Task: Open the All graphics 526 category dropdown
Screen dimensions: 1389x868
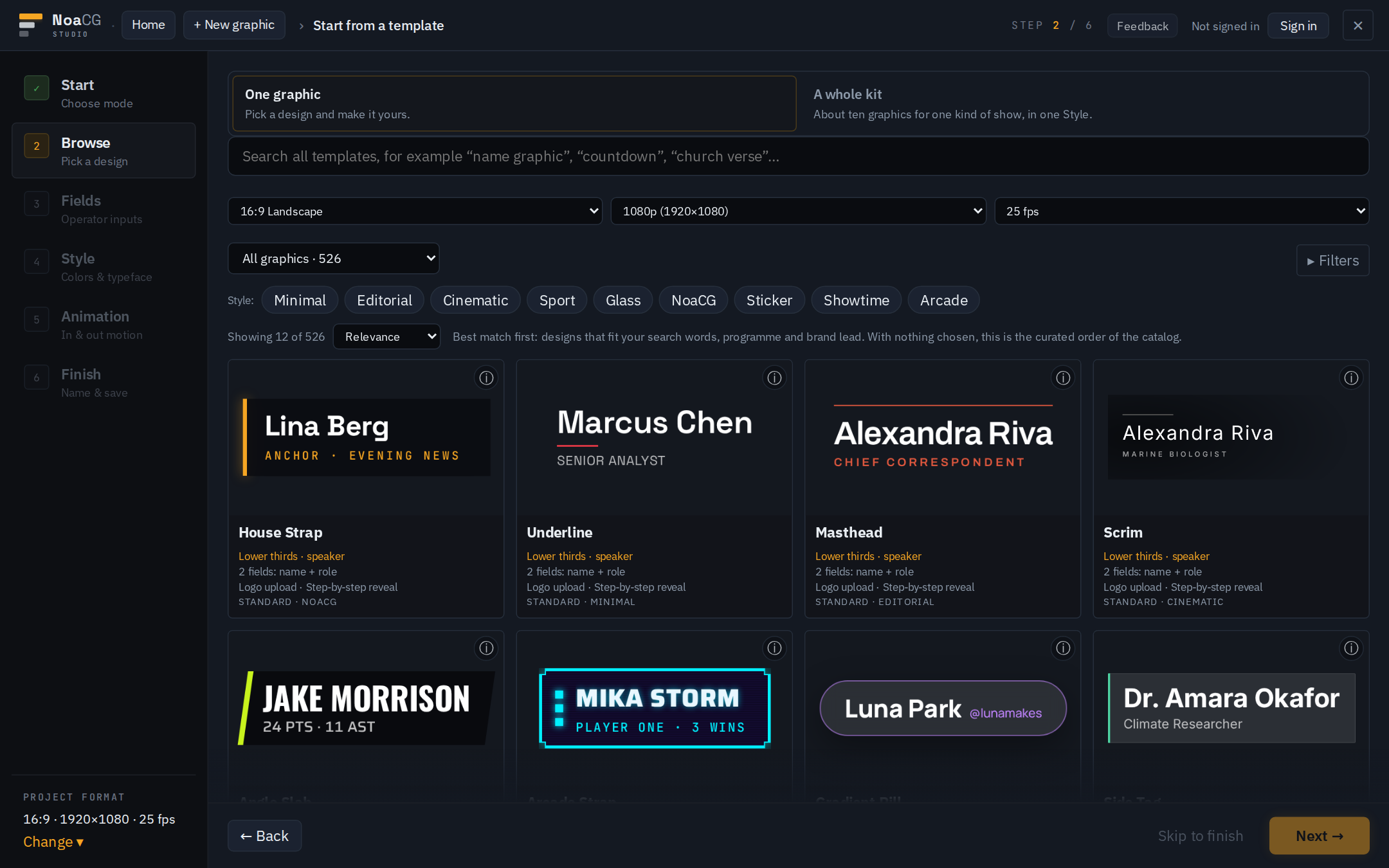Action: point(333,258)
